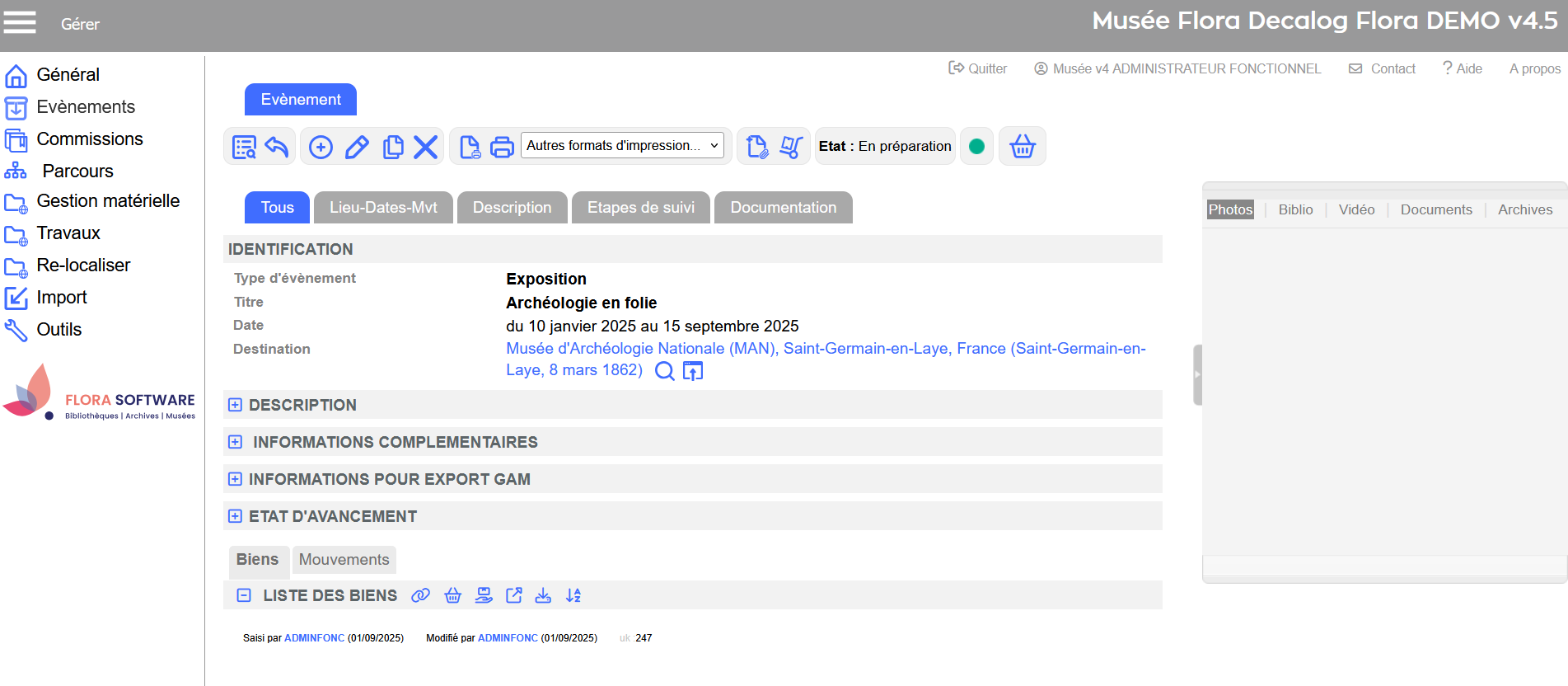Click the undo back-arrow toolbar icon

pos(277,147)
